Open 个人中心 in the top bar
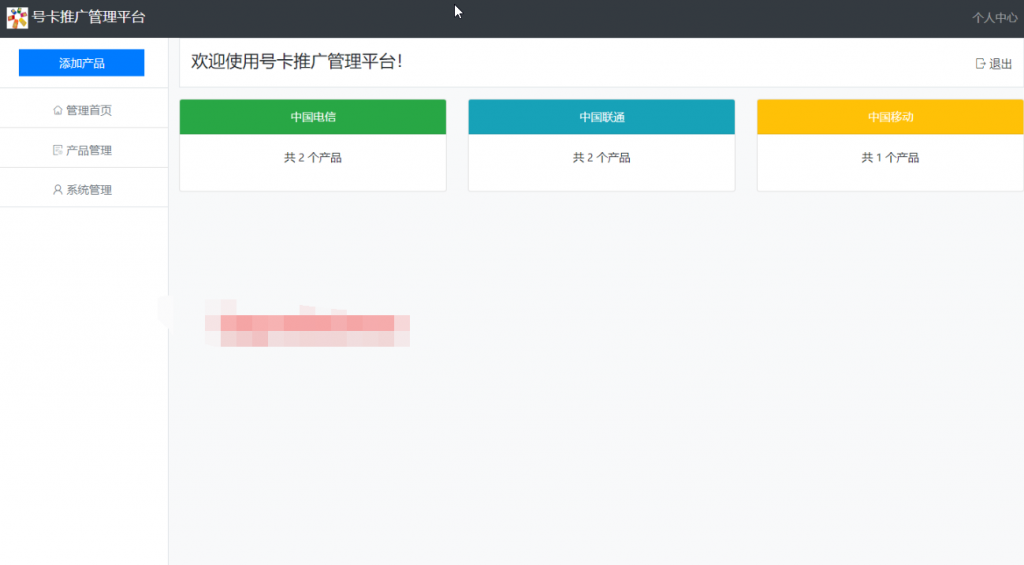This screenshot has width=1024, height=565. tap(994, 18)
